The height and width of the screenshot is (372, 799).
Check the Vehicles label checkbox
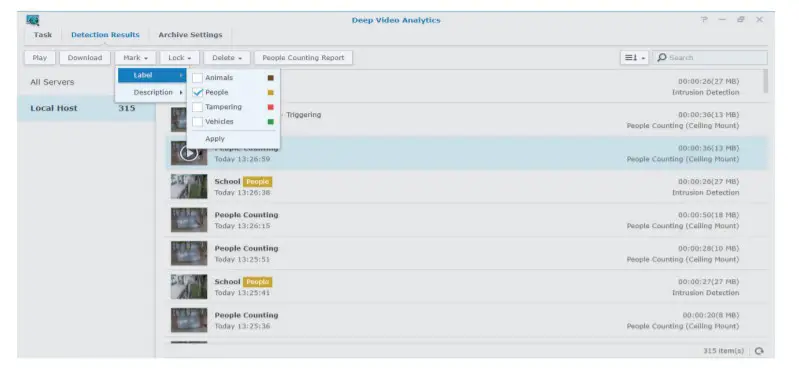197,122
